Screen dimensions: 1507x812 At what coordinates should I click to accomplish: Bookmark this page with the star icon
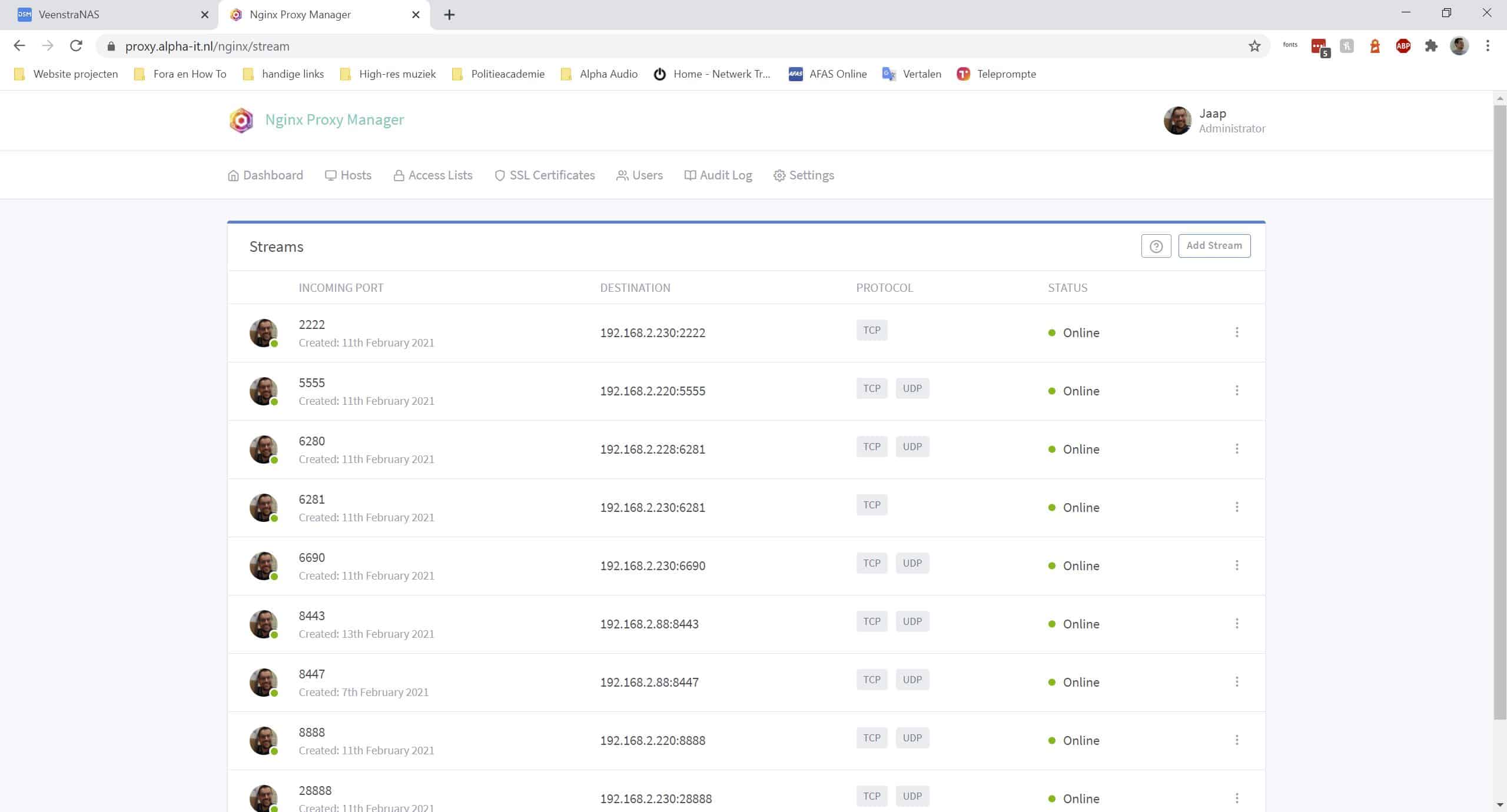[x=1254, y=46]
